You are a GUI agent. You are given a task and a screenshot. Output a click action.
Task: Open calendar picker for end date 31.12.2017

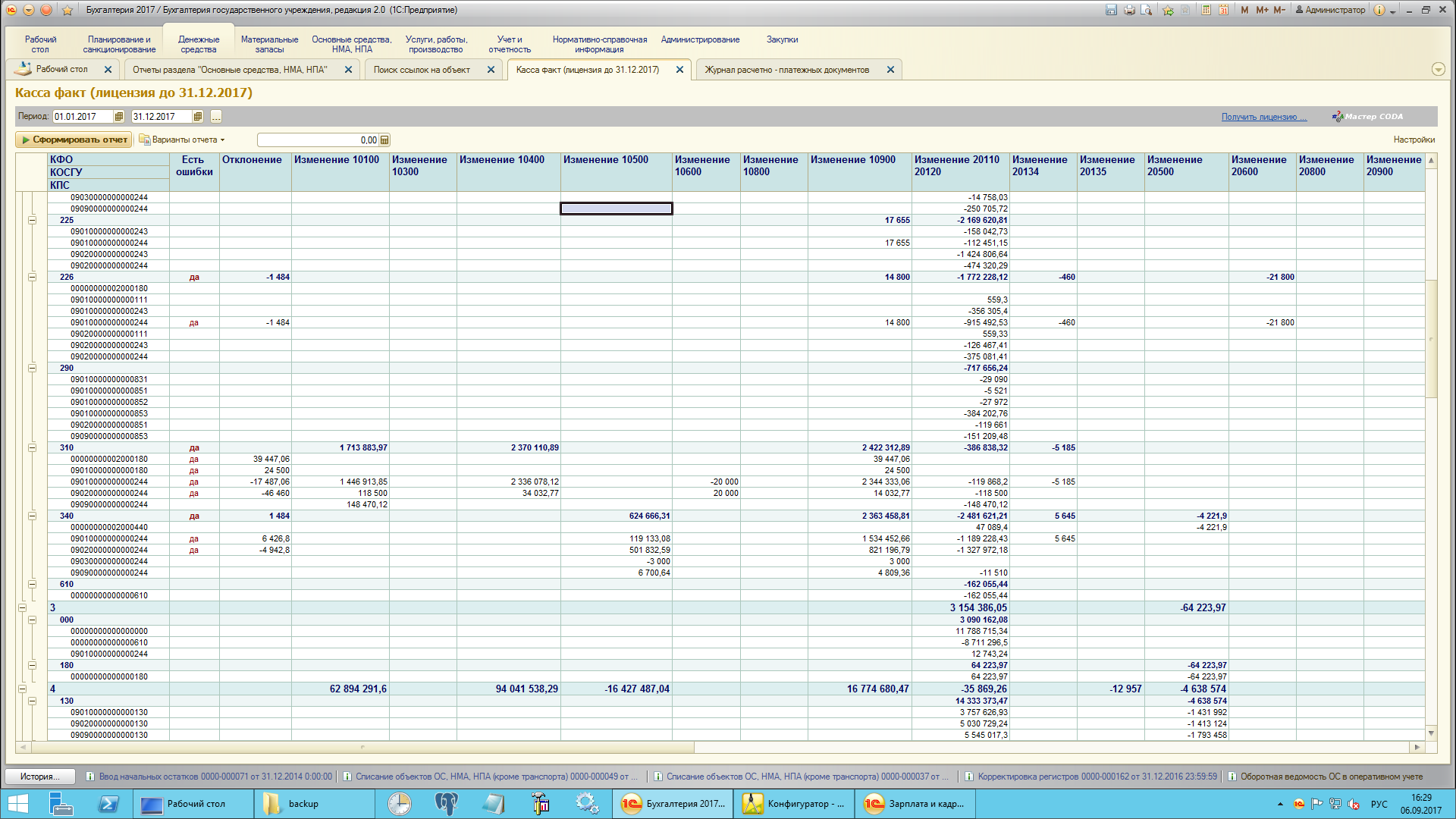tap(198, 117)
